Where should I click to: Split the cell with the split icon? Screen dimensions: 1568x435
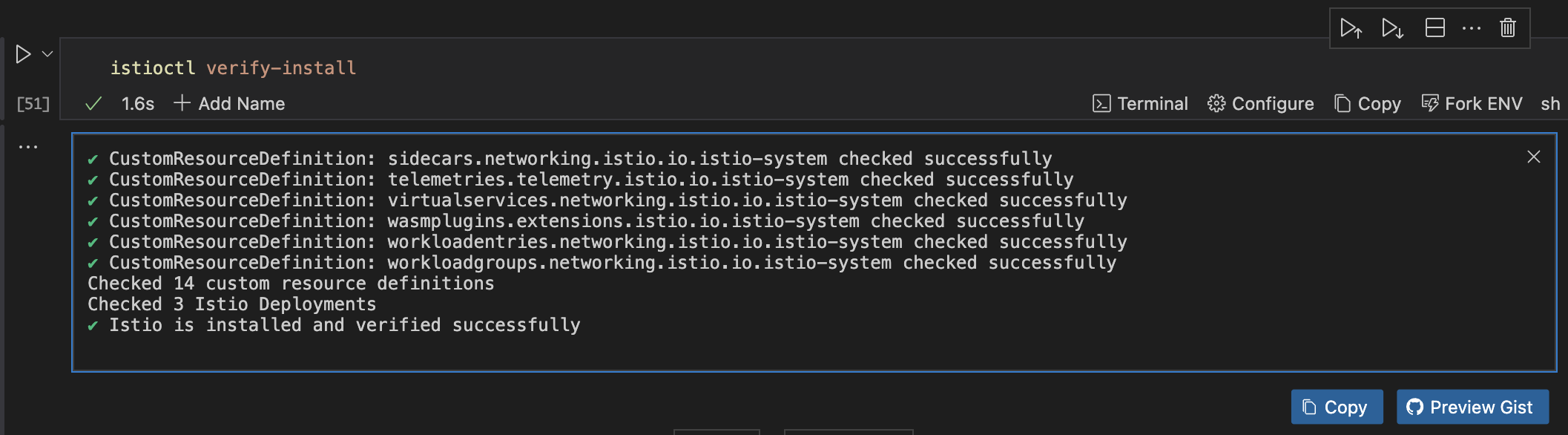[1433, 27]
